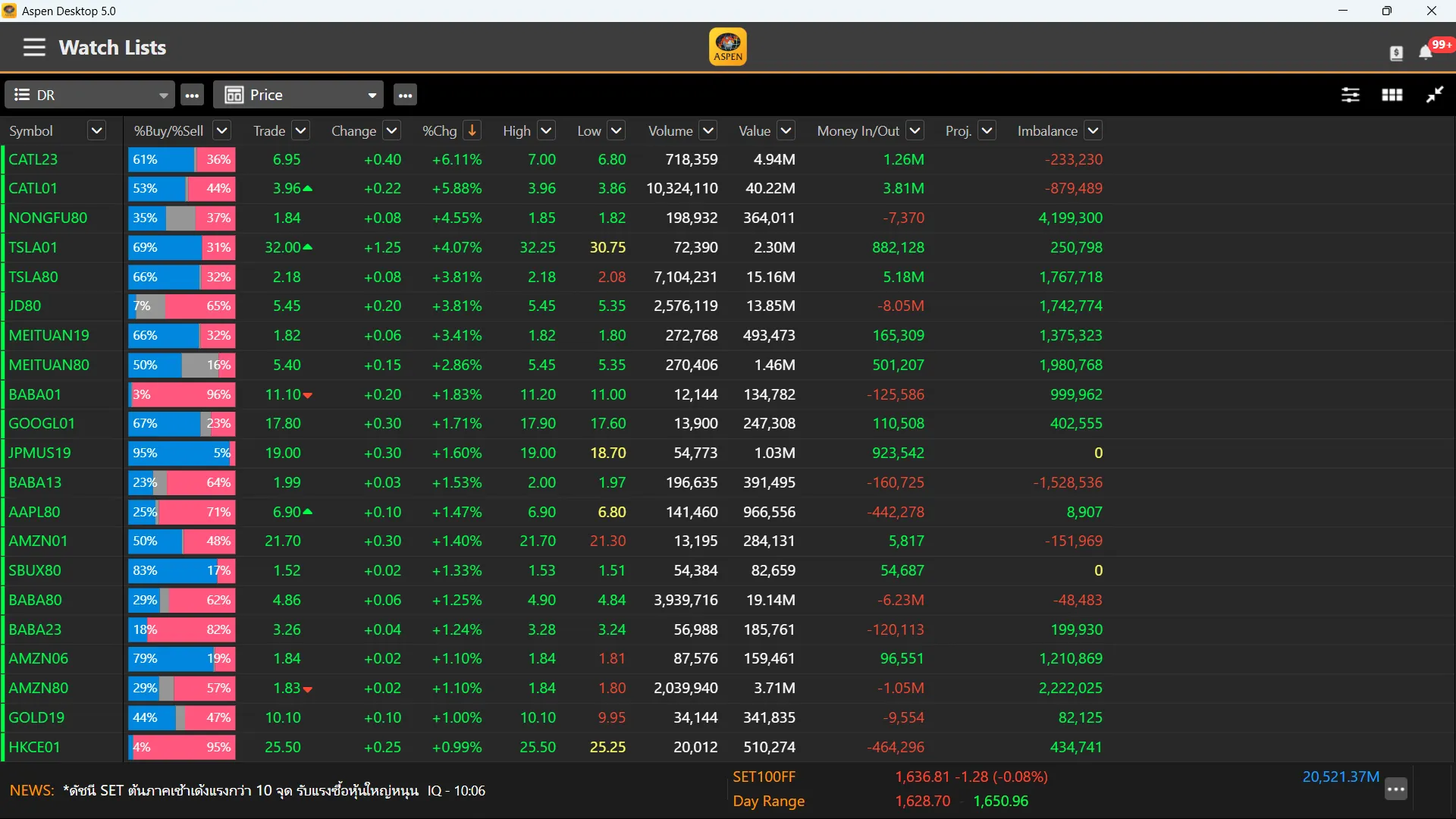This screenshot has width=1456, height=819.
Task: Open the hamburger main menu
Action: coord(34,48)
